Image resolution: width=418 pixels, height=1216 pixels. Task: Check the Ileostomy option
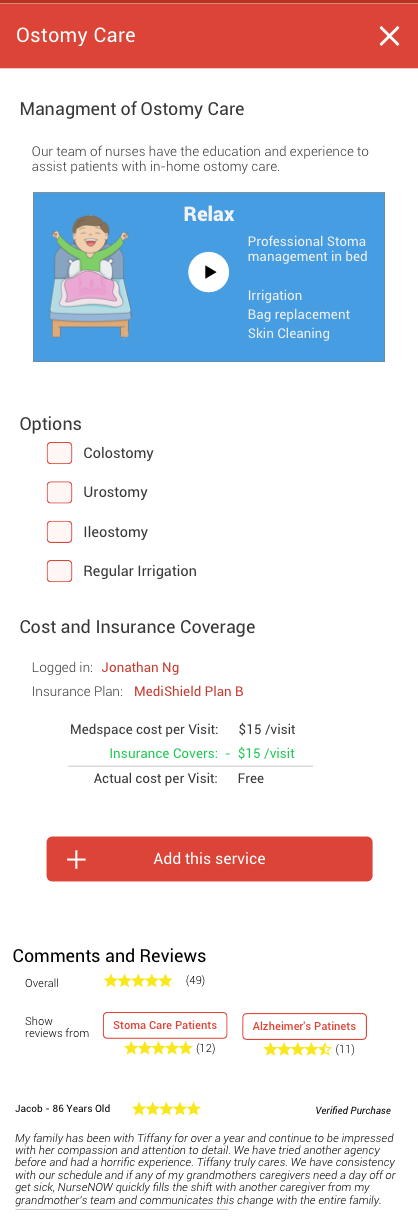(x=60, y=532)
